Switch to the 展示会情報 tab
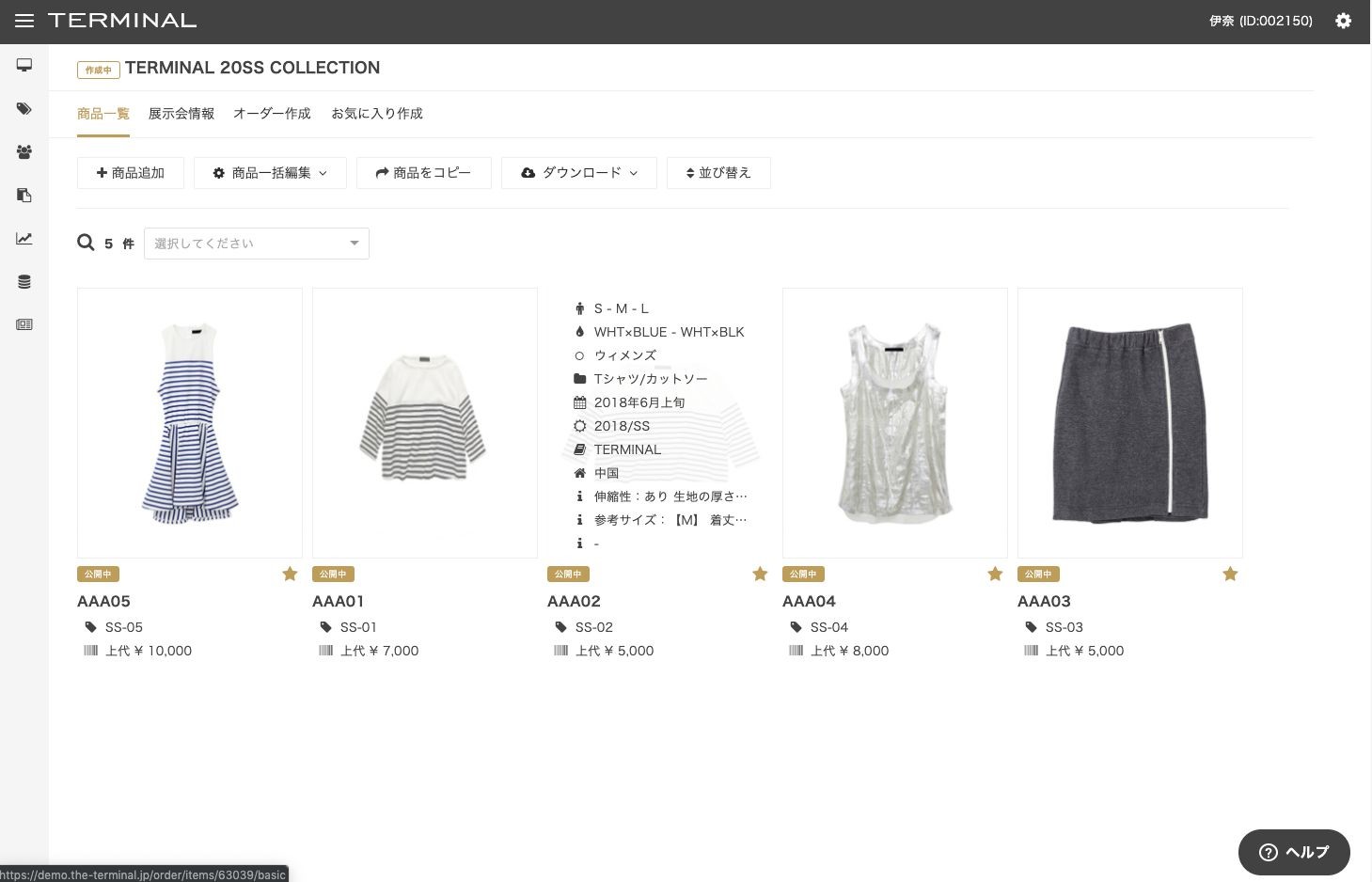Image resolution: width=1372 pixels, height=882 pixels. point(181,114)
